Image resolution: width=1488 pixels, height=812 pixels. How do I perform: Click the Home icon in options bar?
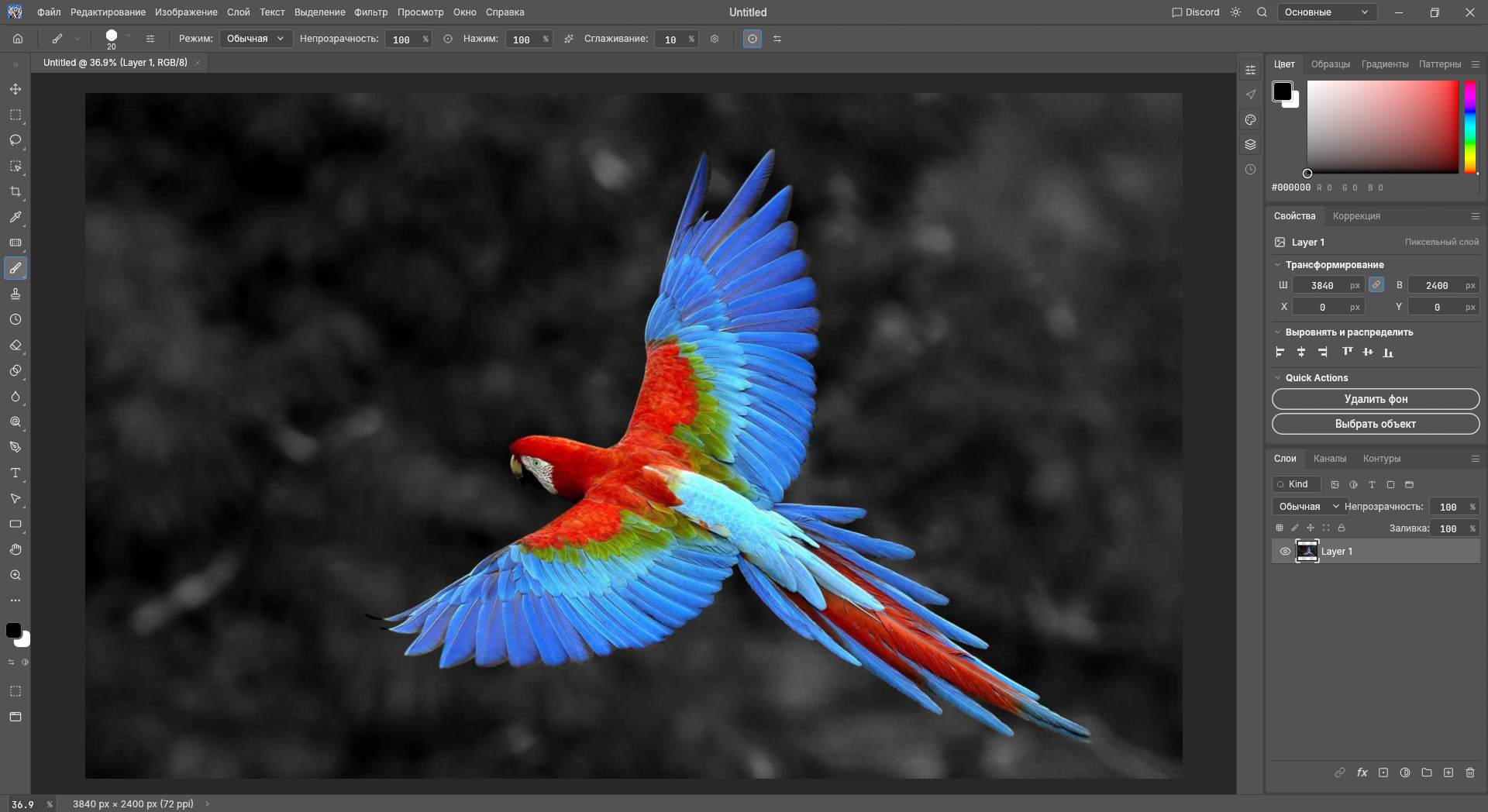[x=18, y=39]
